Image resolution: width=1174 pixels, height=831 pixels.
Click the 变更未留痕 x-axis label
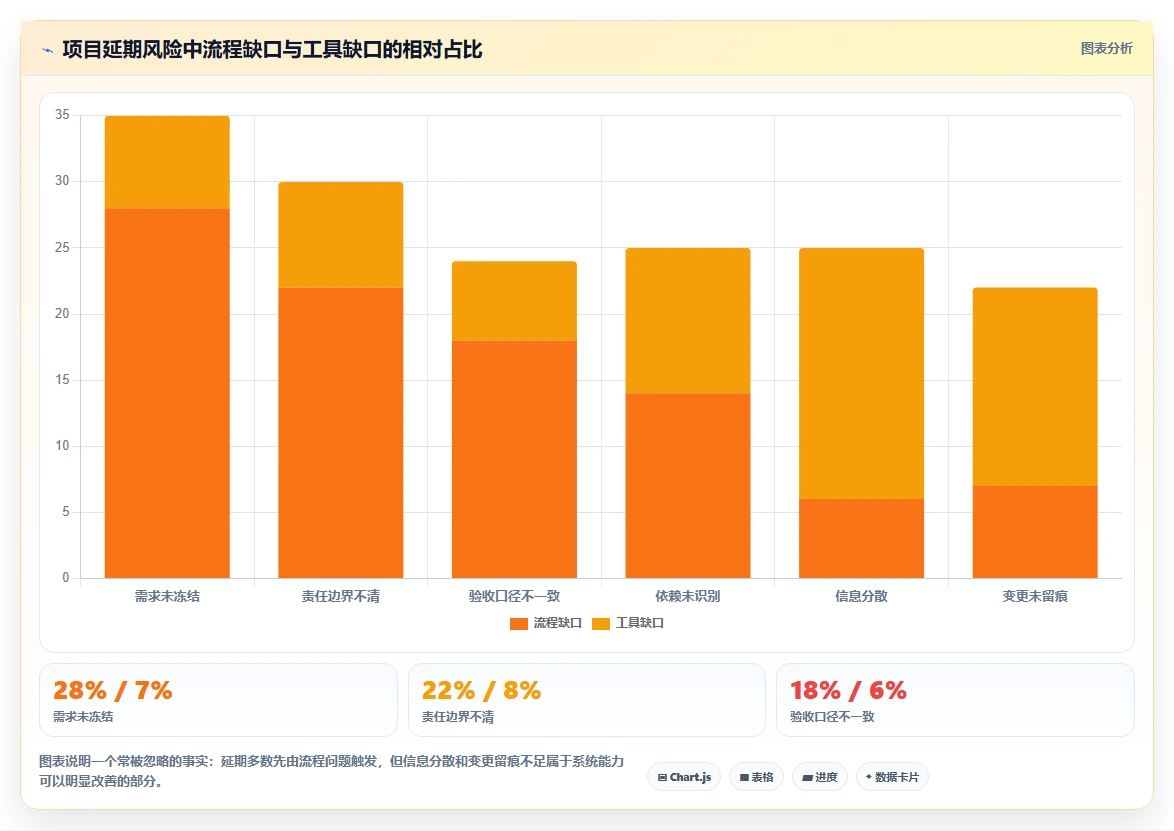[x=1035, y=597]
